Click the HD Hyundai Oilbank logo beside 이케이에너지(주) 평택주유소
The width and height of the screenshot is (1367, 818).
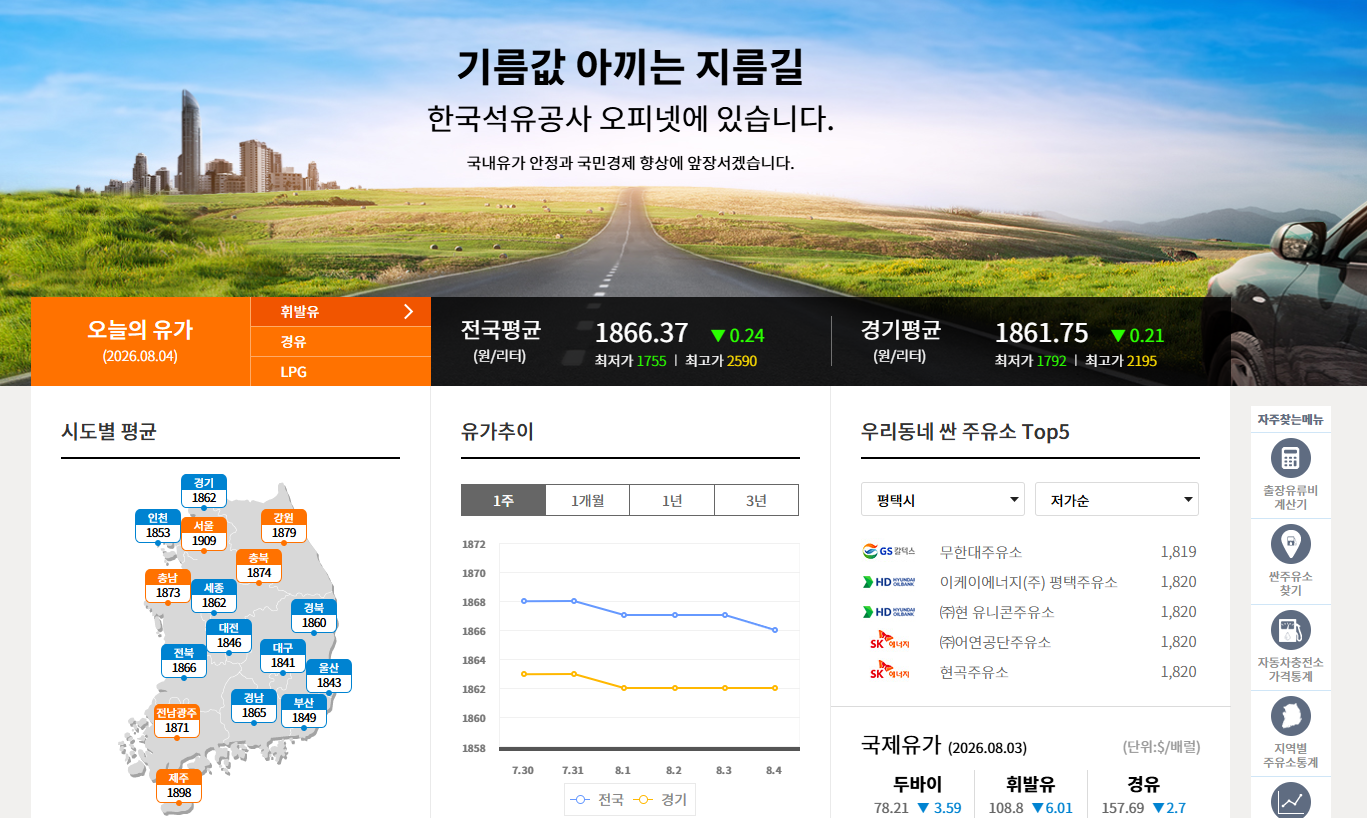point(888,582)
